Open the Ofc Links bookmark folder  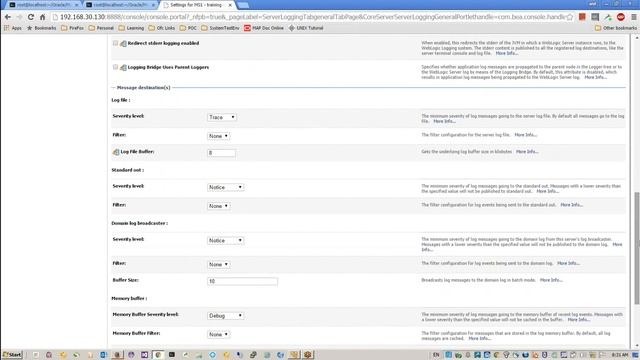point(162,28)
